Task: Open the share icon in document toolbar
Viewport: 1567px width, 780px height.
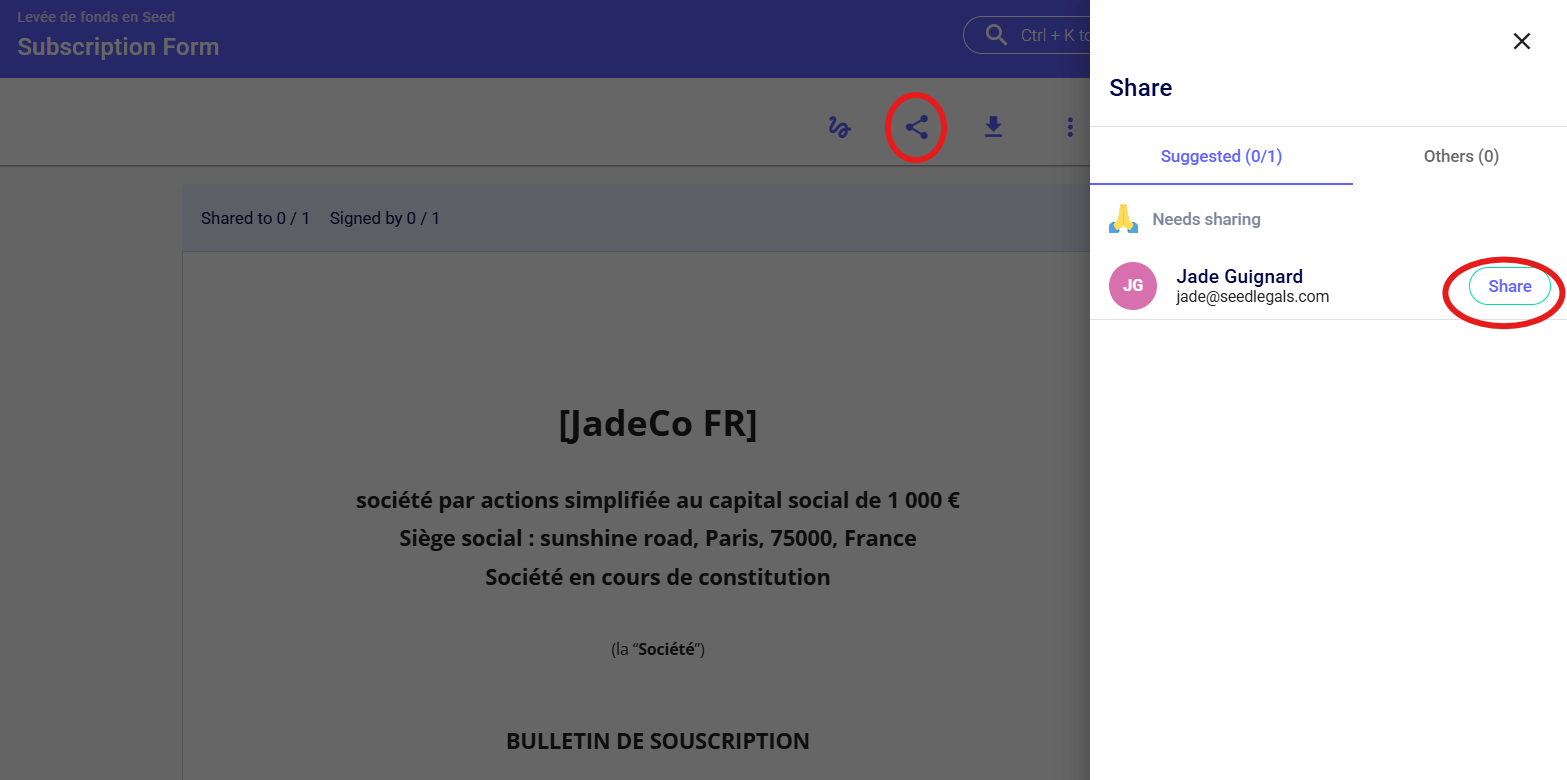Action: pyautogui.click(x=916, y=127)
